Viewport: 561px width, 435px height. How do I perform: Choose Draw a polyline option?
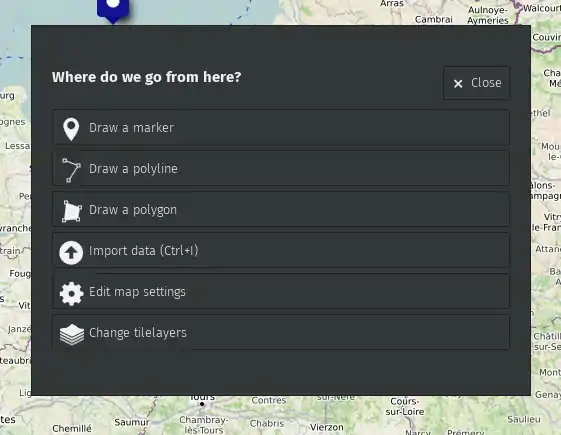pyautogui.click(x=281, y=168)
